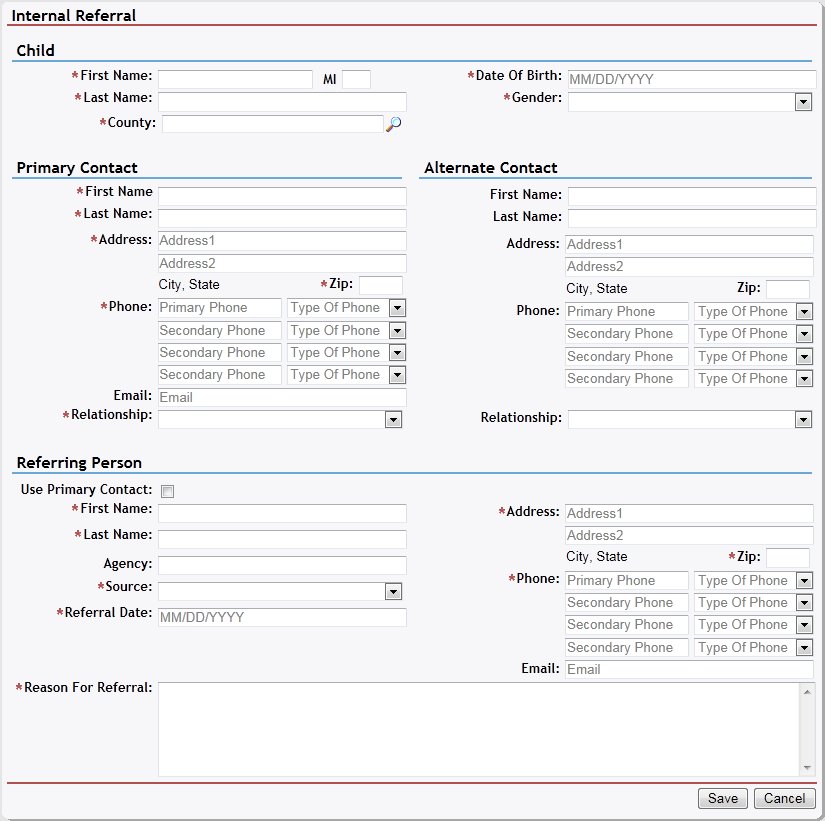
Task: Click the Referring Person Agency field
Action: tap(282, 565)
